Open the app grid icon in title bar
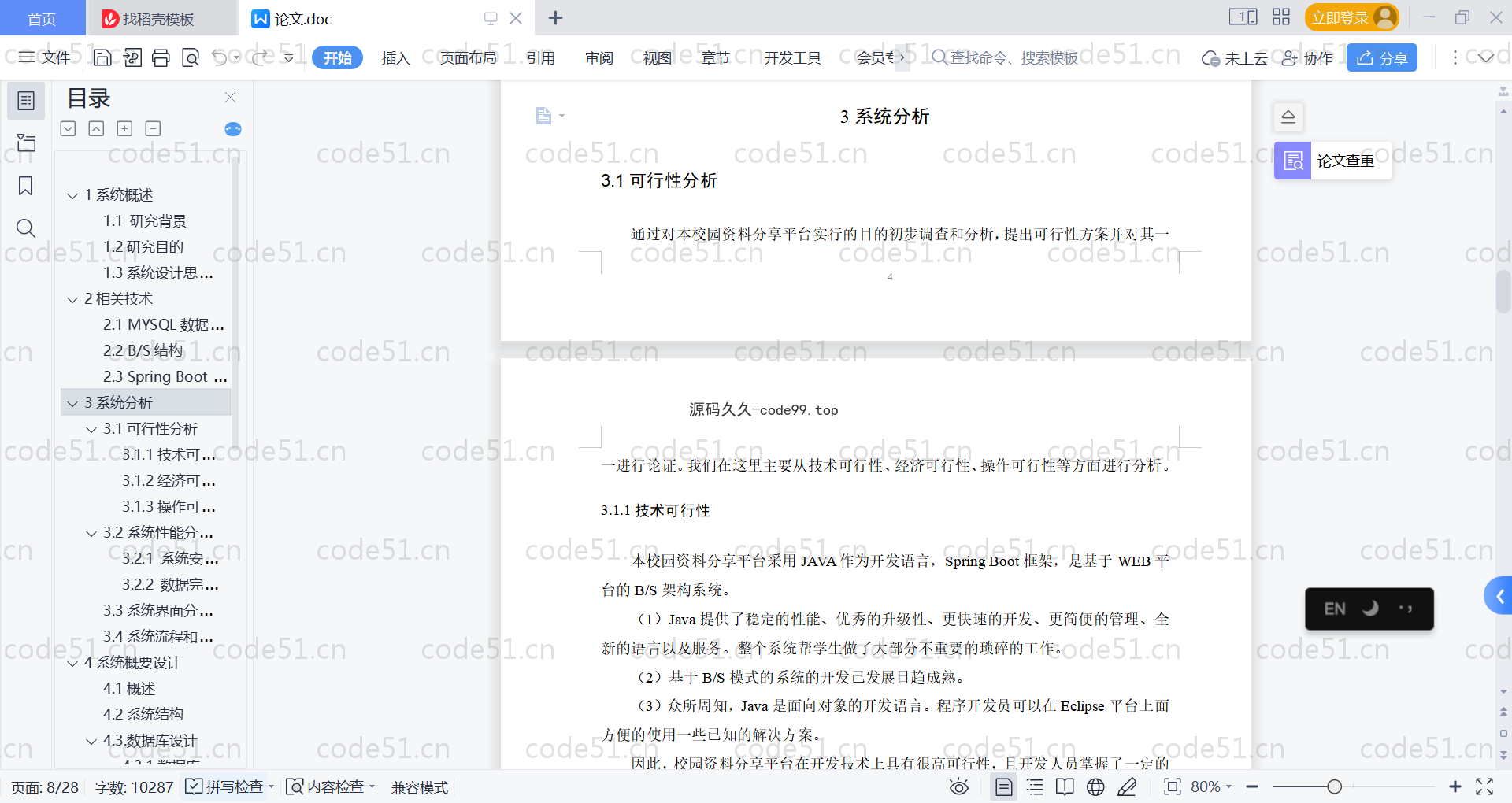This screenshot has width=1512, height=803. (x=1281, y=17)
